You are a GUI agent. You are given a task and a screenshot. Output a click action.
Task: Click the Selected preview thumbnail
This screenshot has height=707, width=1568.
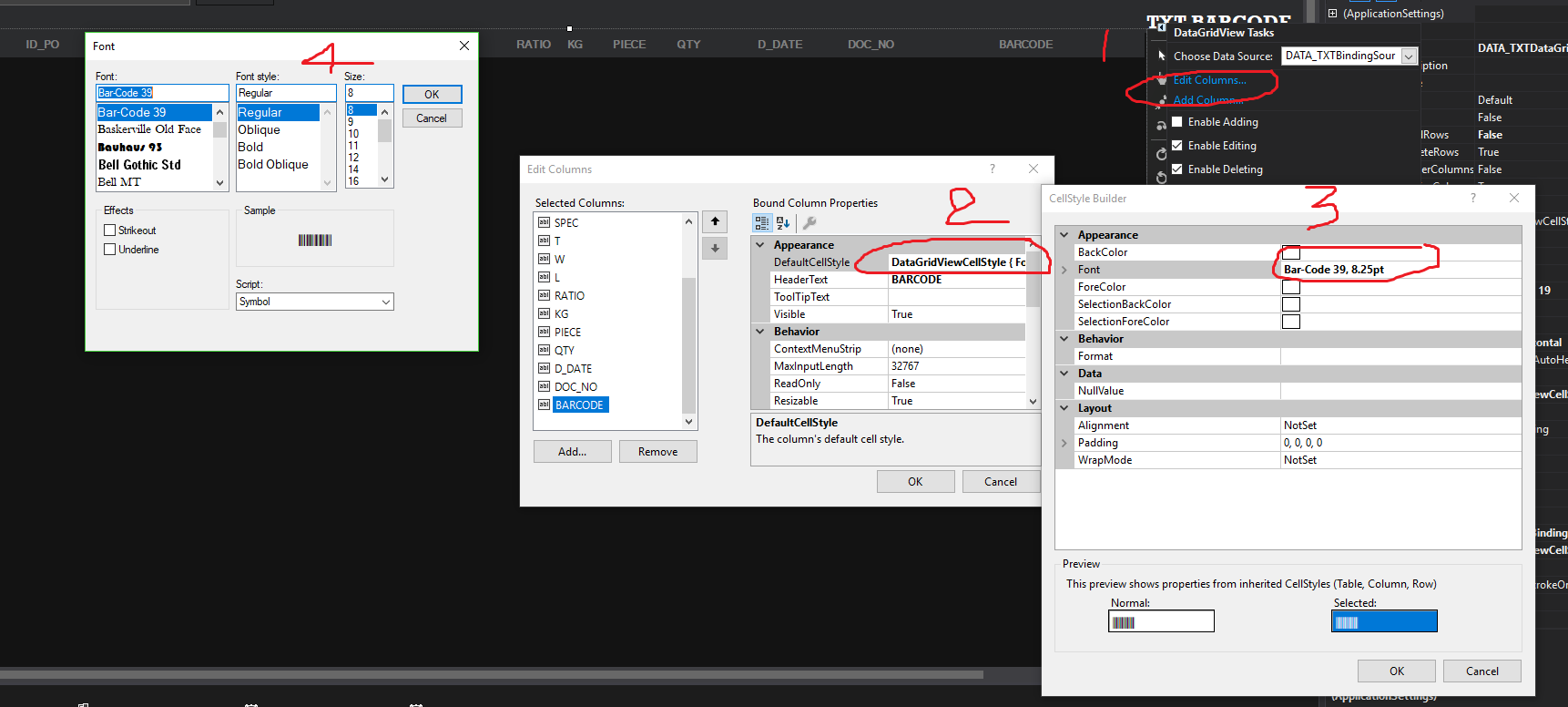1384,621
